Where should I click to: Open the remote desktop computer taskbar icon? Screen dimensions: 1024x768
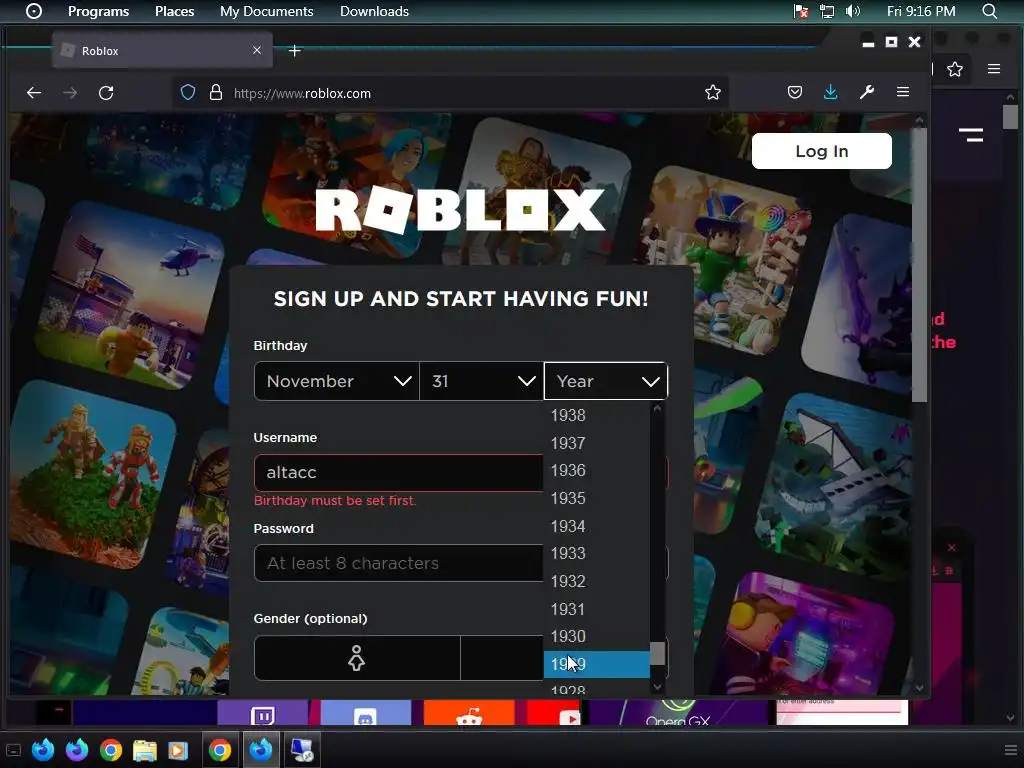tap(302, 750)
